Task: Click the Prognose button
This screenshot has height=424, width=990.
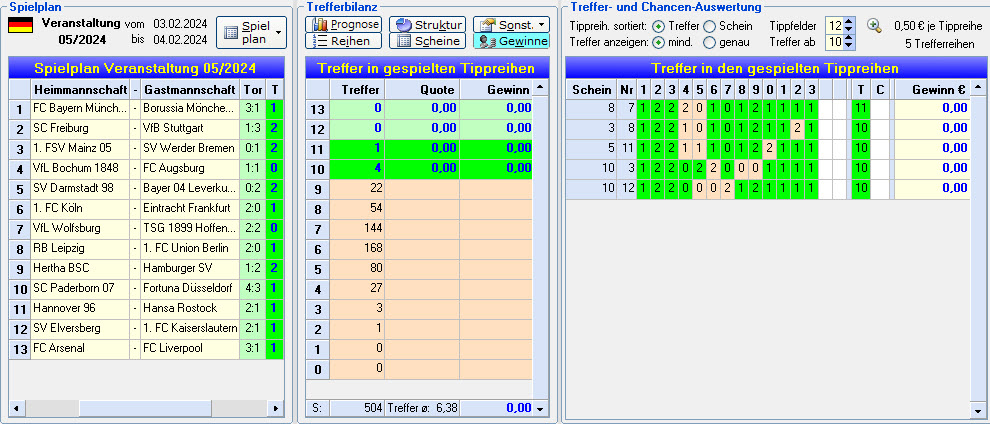Action: coord(343,25)
